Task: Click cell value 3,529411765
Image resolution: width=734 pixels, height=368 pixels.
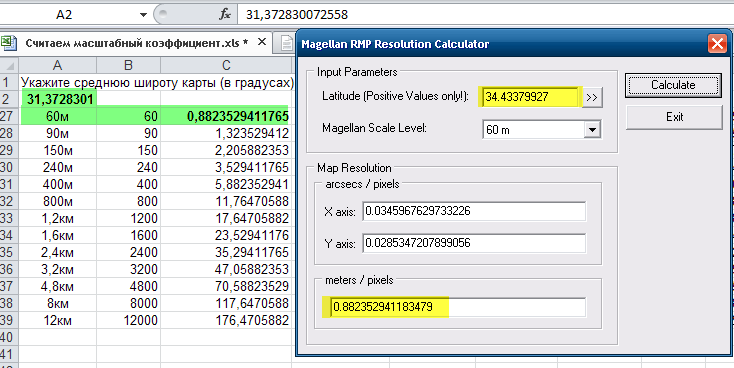Action: [x=226, y=167]
